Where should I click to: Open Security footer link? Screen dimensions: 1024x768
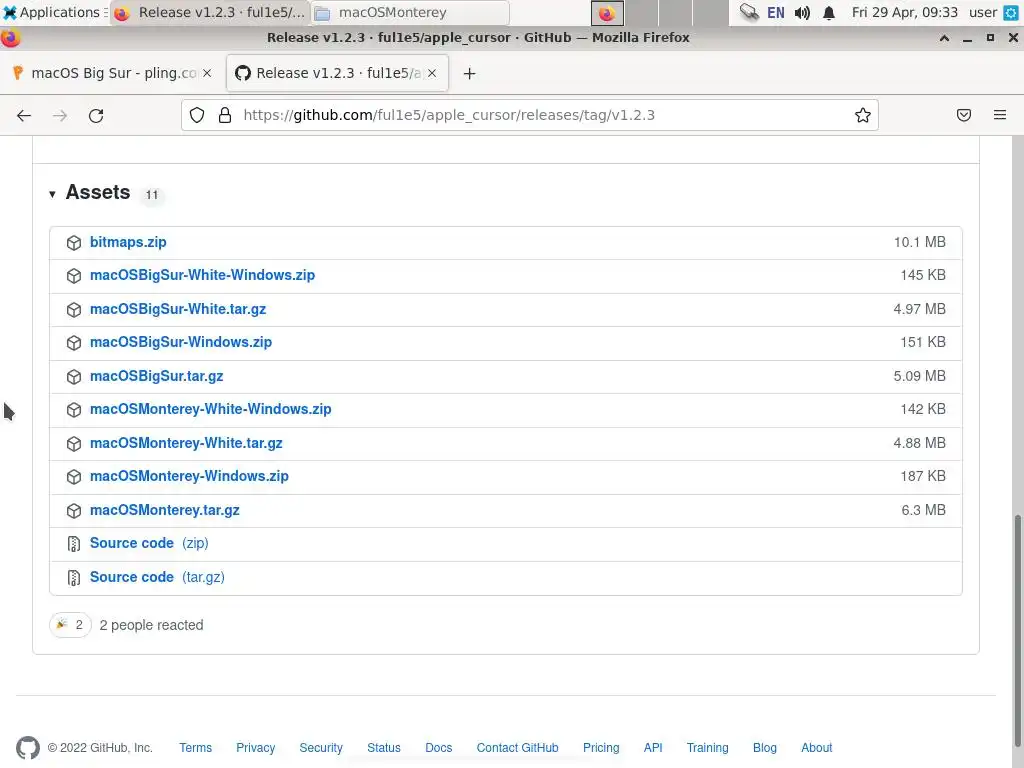[x=321, y=748]
